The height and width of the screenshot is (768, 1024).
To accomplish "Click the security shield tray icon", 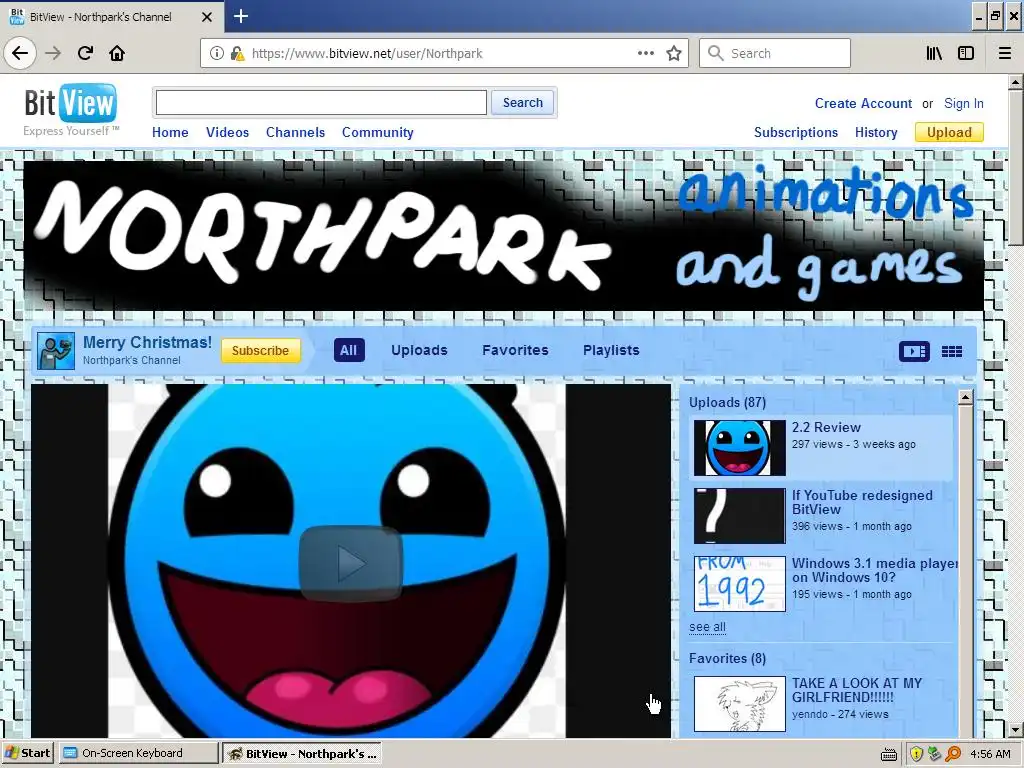I will coord(916,754).
